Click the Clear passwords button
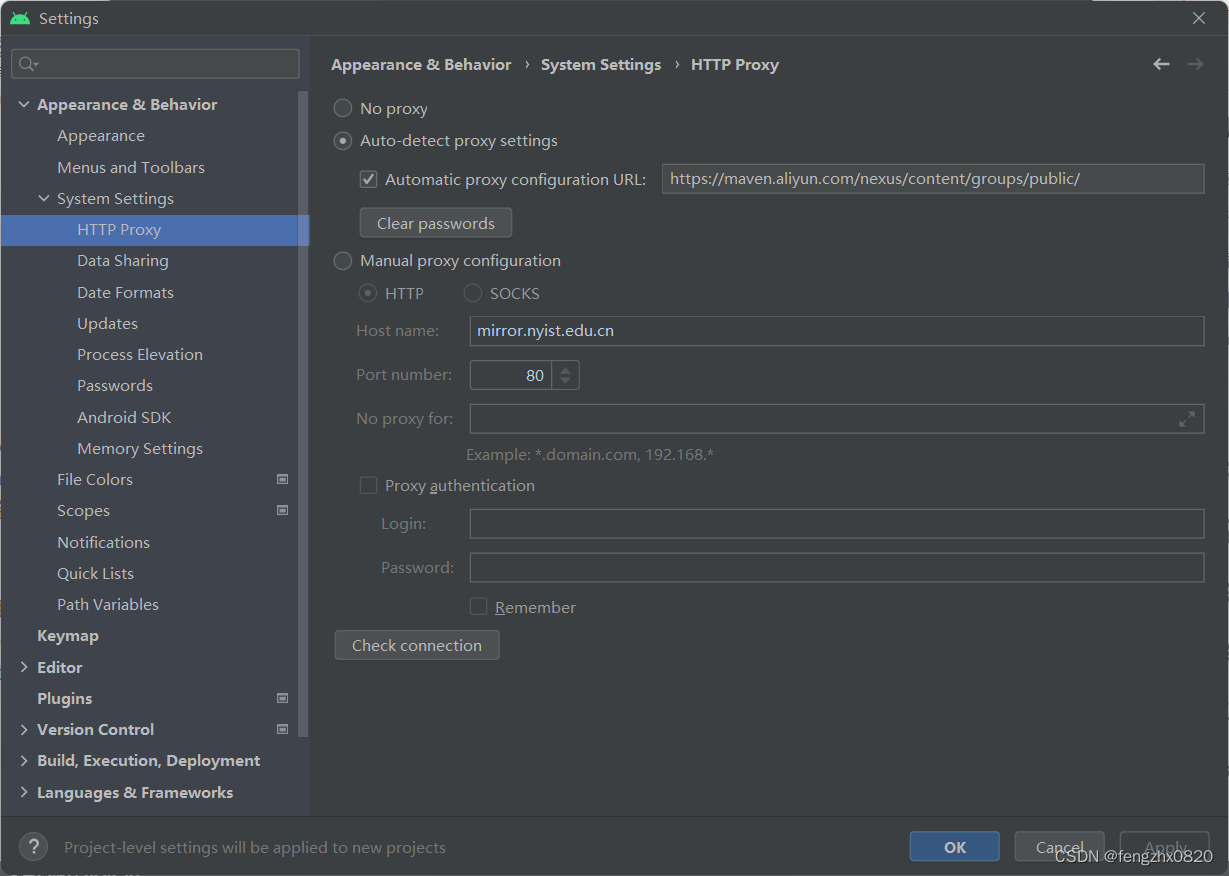 pyautogui.click(x=435, y=222)
